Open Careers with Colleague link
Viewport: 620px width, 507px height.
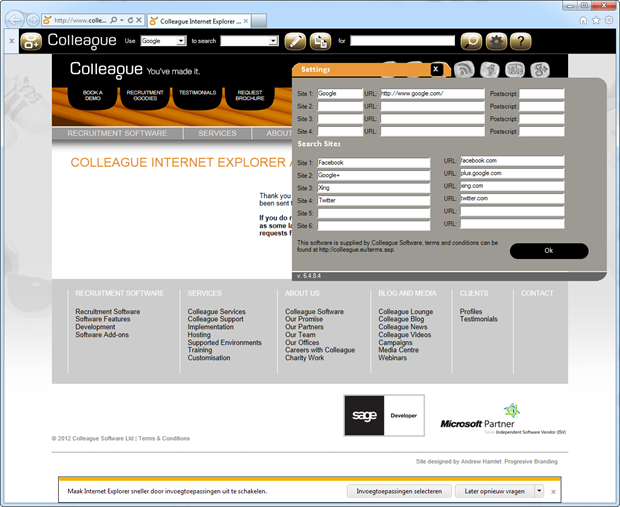(x=320, y=350)
